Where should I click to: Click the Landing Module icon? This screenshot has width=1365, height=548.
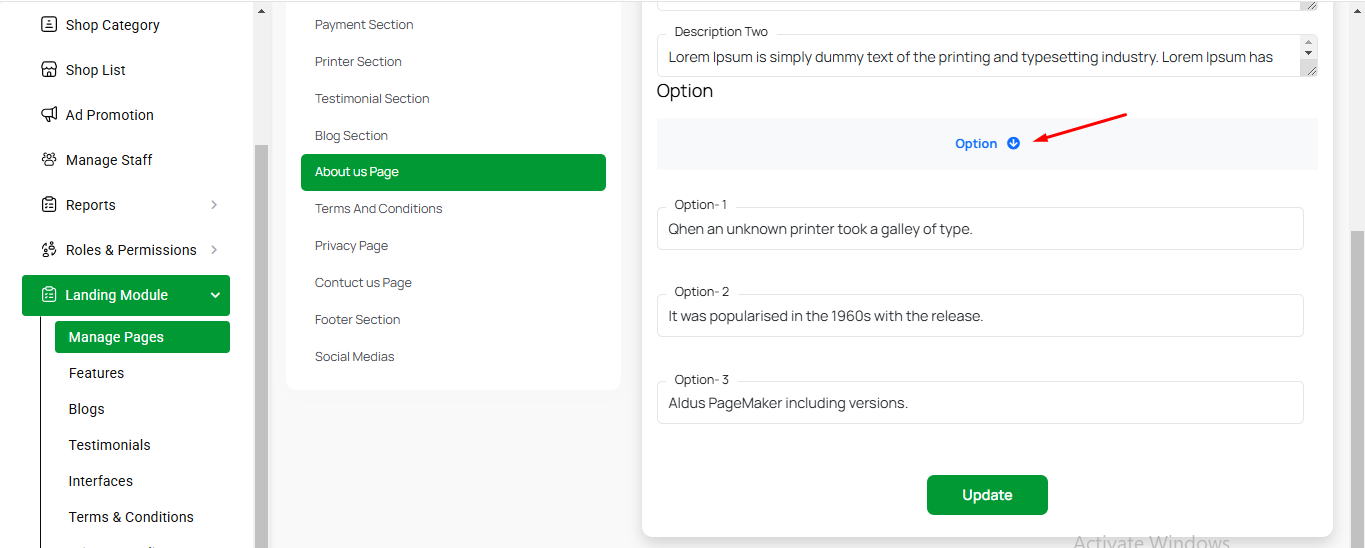(49, 295)
